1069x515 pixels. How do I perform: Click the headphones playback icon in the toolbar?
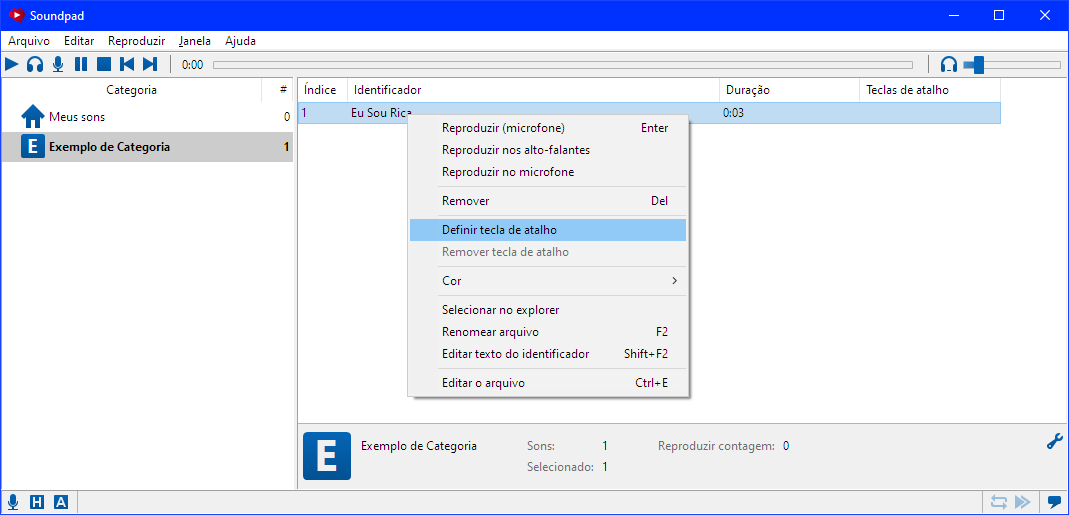(35, 64)
